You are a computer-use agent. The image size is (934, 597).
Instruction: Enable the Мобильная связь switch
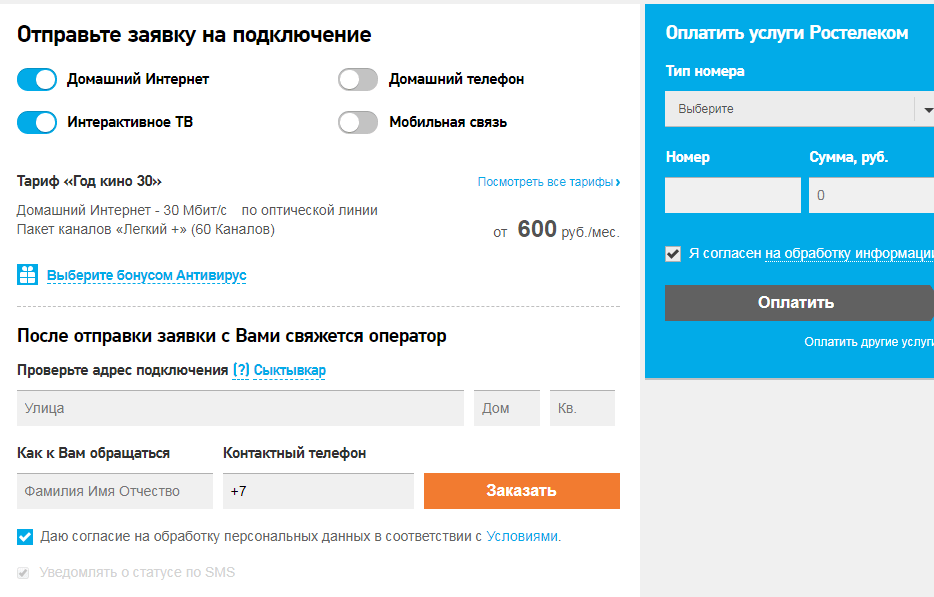pyautogui.click(x=358, y=122)
